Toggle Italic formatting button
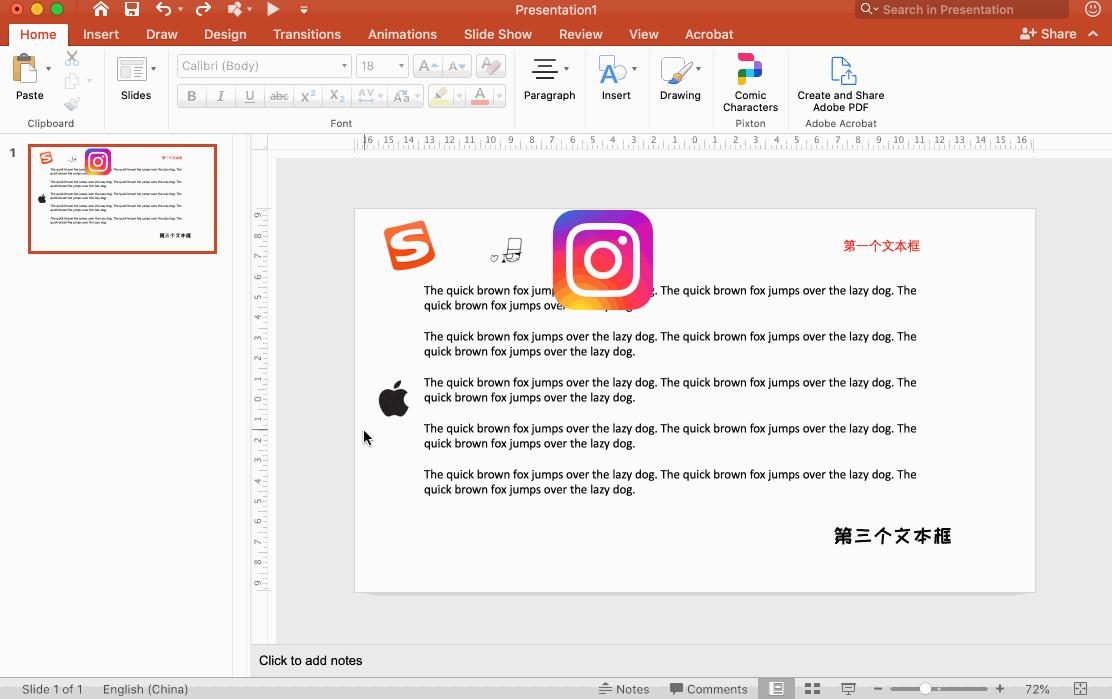The height and width of the screenshot is (699, 1112). 220,96
